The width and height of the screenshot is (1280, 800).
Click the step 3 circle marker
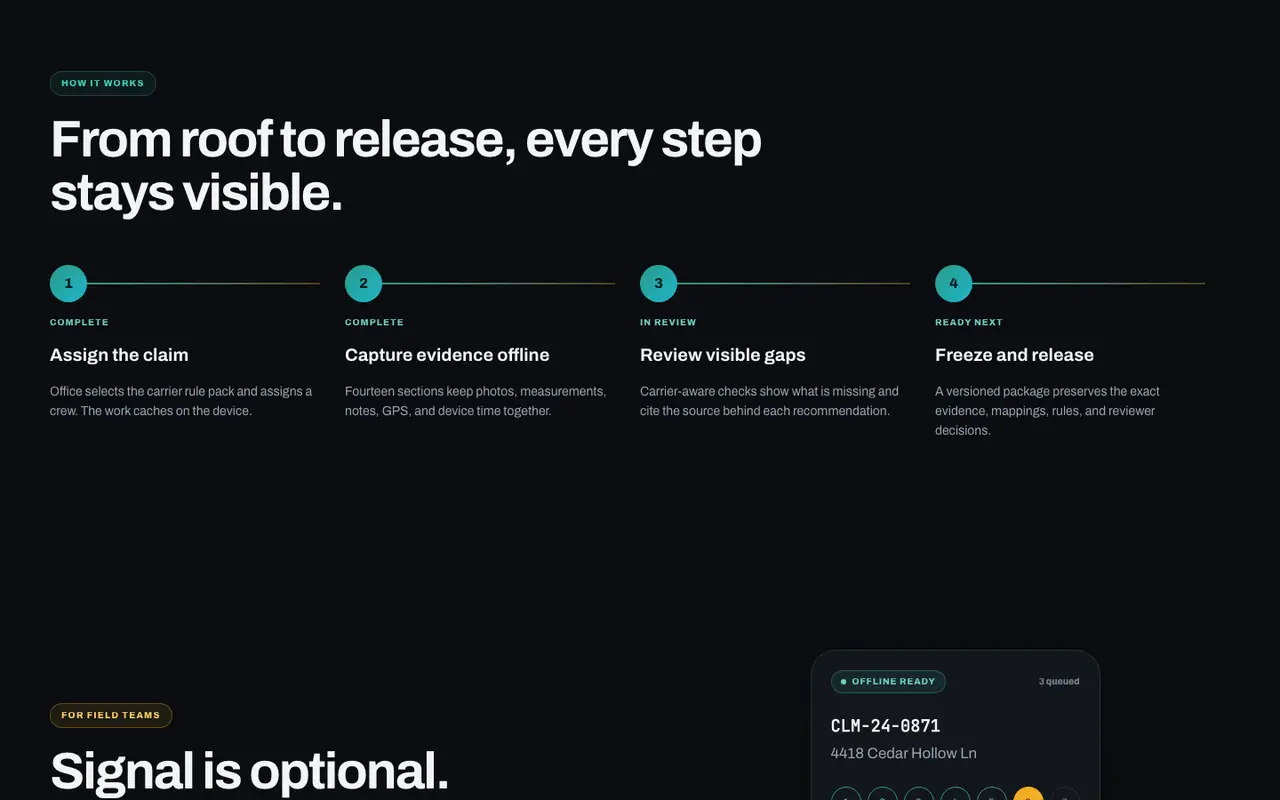click(658, 283)
